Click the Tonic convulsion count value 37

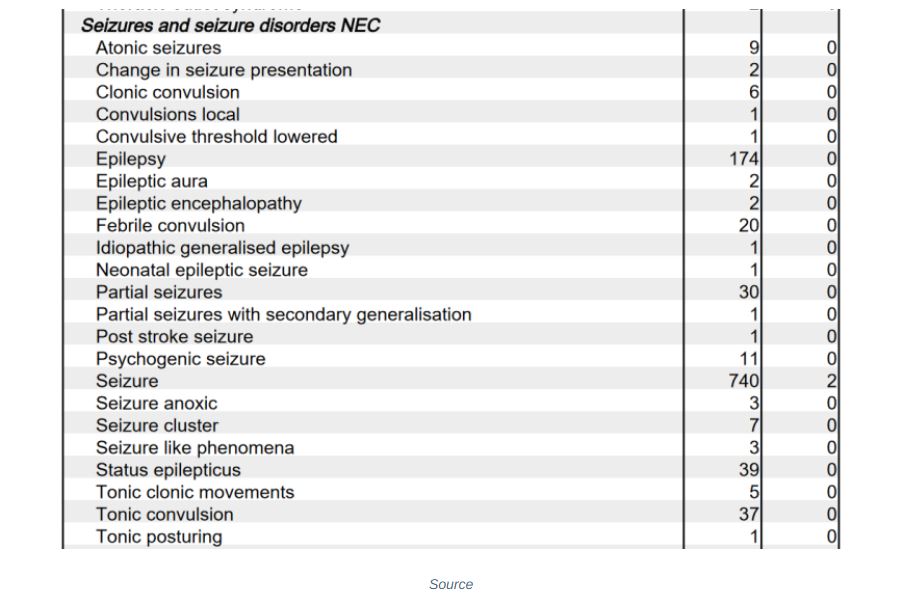748,515
